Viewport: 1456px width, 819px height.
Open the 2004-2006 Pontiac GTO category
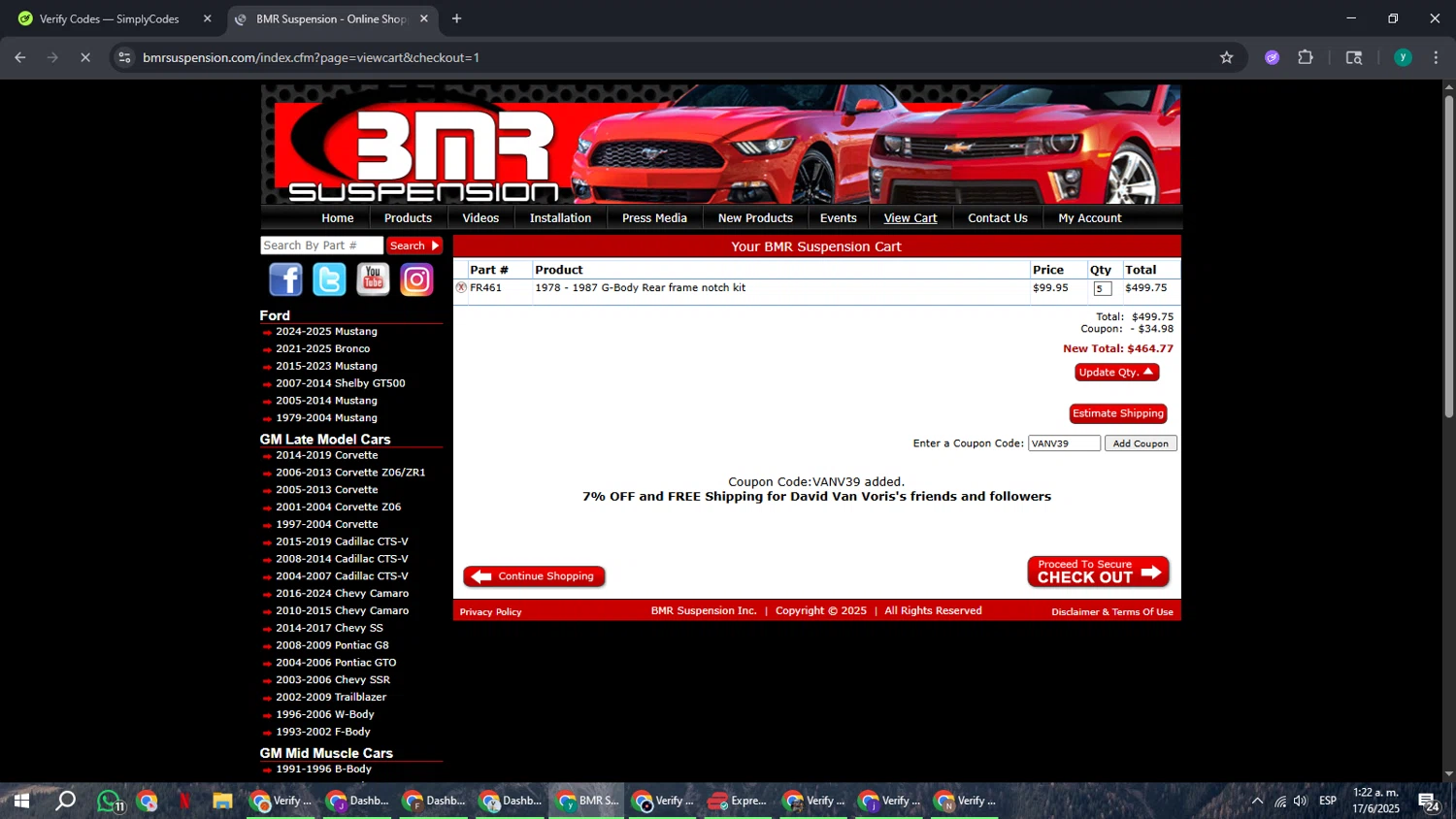point(336,663)
